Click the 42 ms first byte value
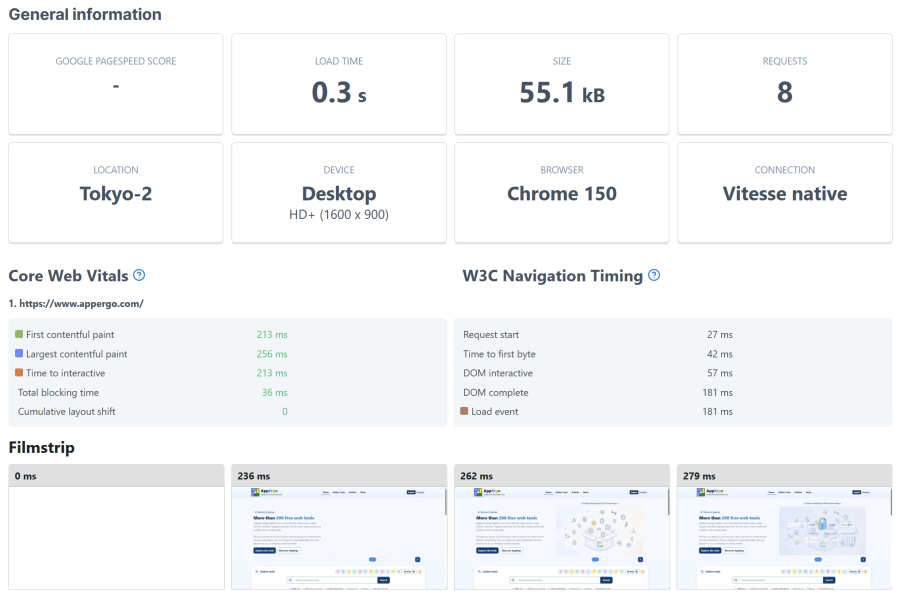Screen dimensions: 900x598 [720, 354]
